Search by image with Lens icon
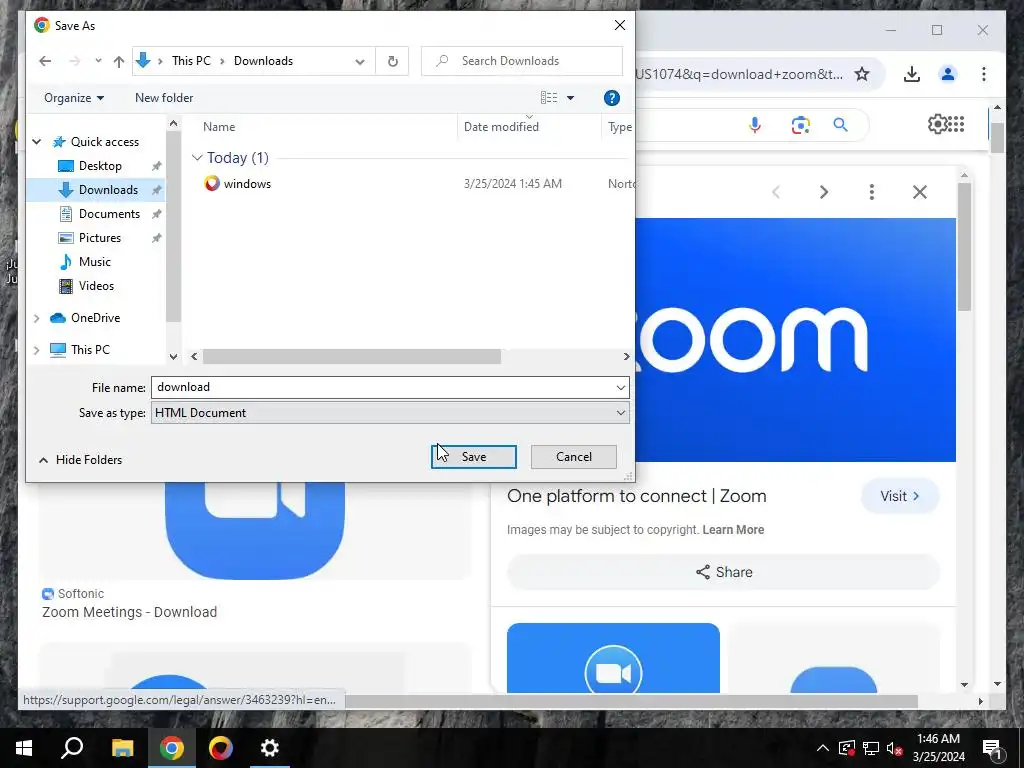The width and height of the screenshot is (1024, 768). click(800, 124)
